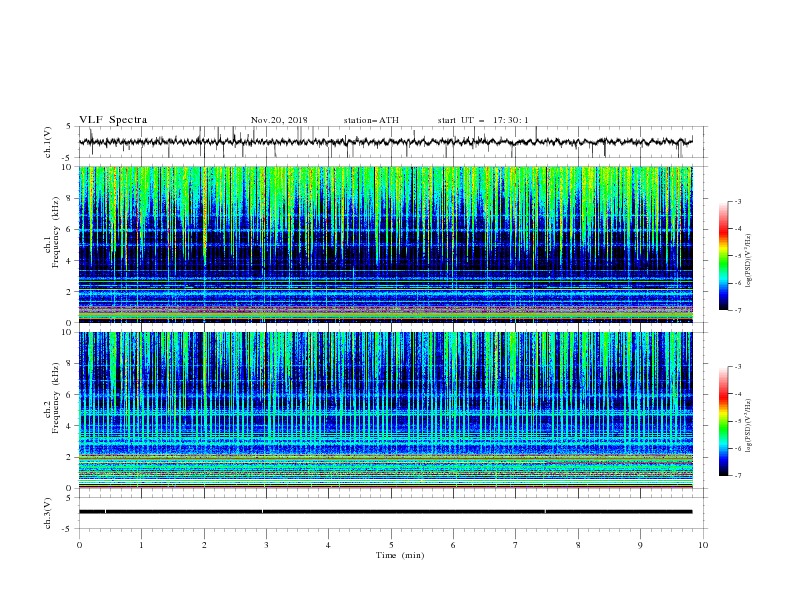Click the log(PSD) label beside ch.2 color bar
This screenshot has height=612, width=792.
[x=749, y=425]
